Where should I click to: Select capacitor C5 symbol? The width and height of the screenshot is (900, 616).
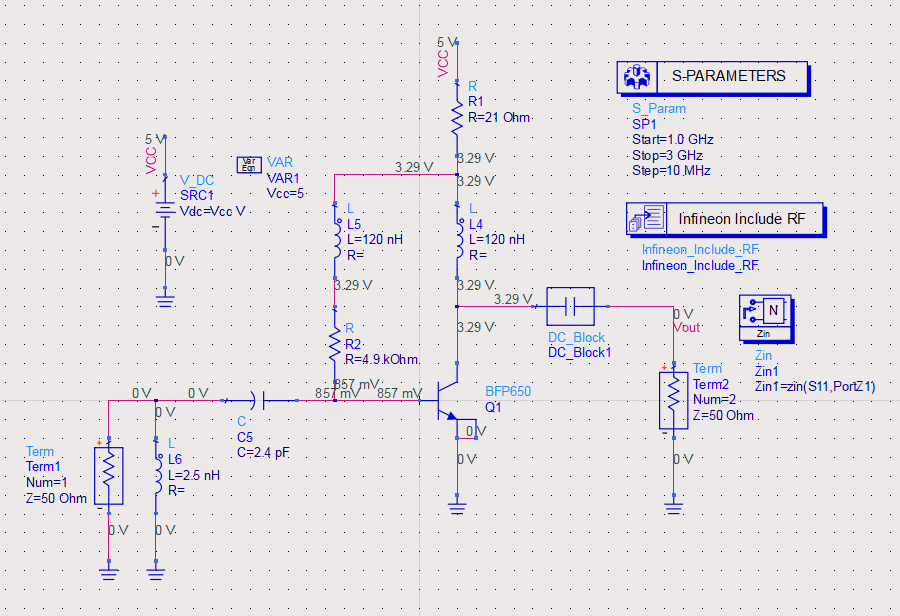[x=257, y=400]
